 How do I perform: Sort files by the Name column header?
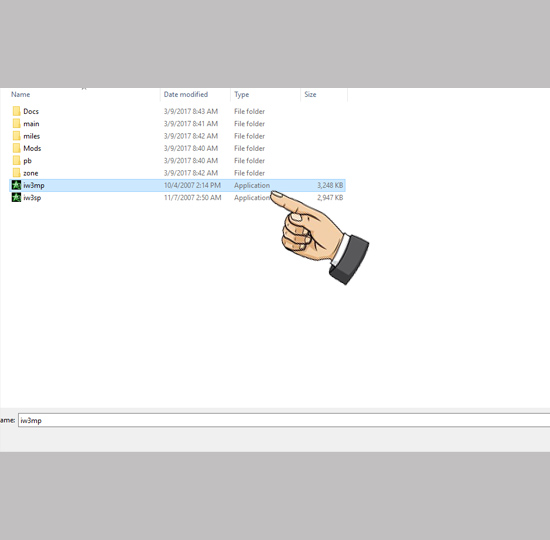pos(20,94)
